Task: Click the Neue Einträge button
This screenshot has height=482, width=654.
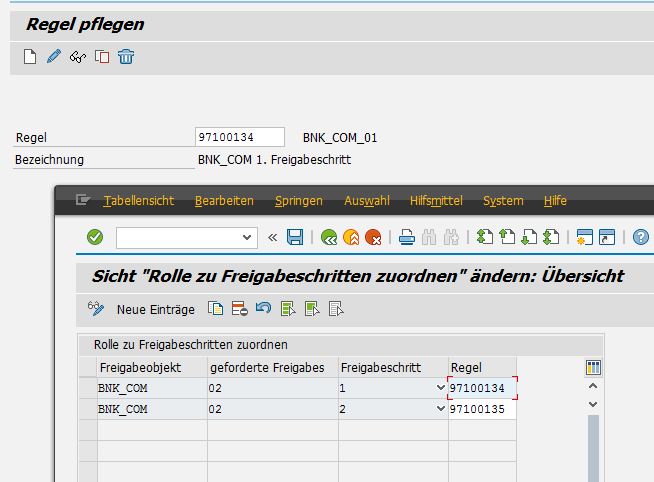Action: (155, 309)
